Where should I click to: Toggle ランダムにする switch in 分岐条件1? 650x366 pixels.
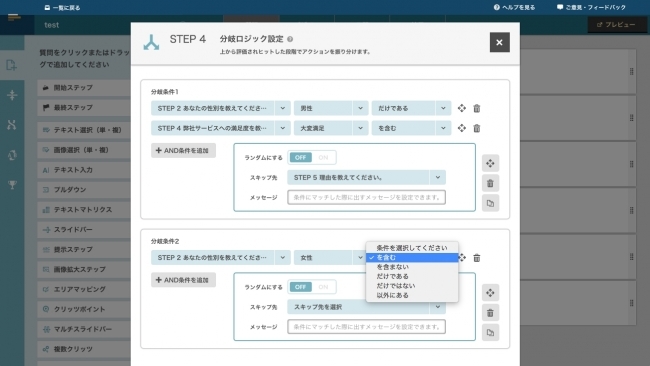(312, 158)
